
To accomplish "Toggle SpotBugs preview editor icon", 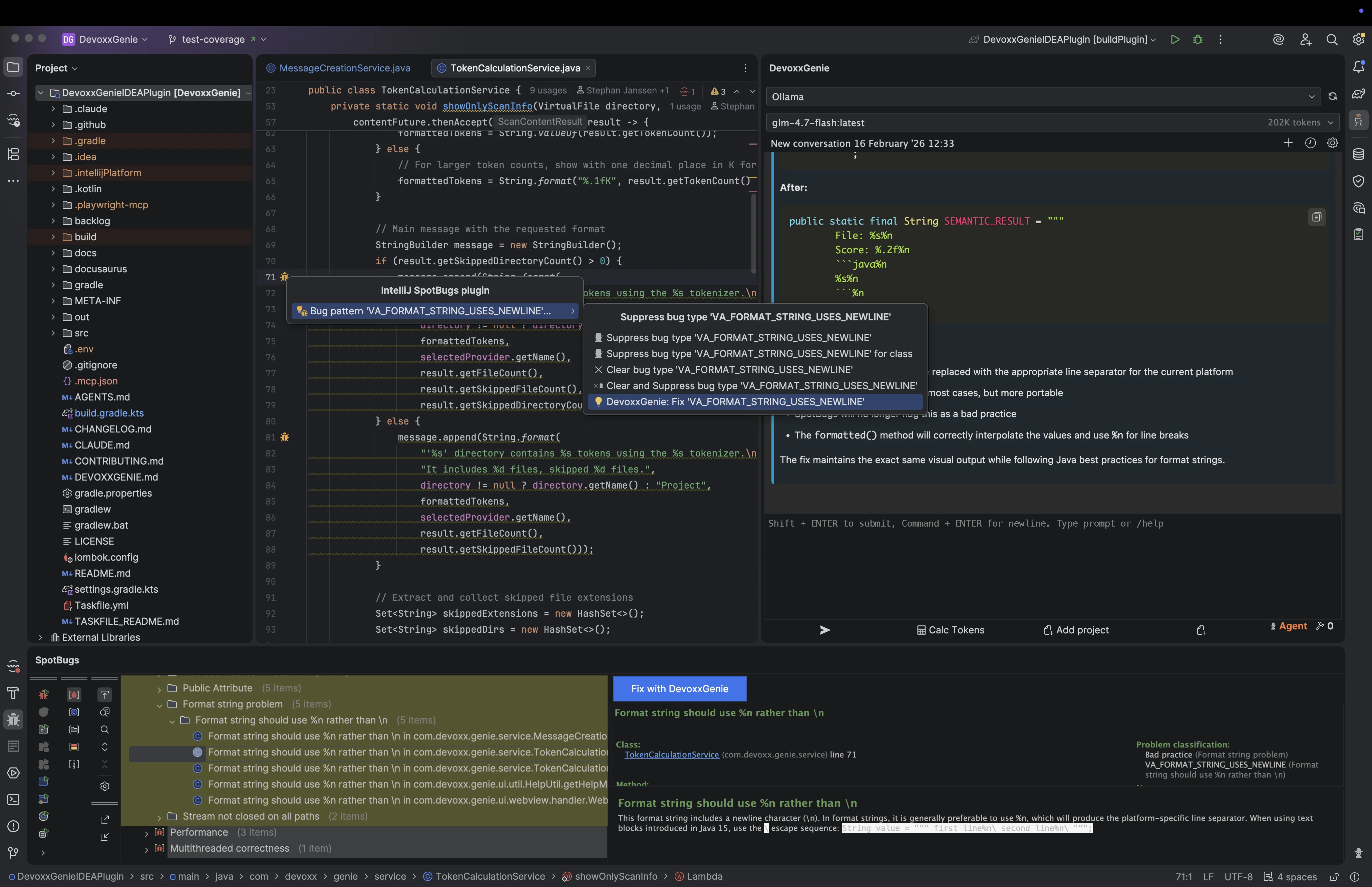I will (x=105, y=712).
